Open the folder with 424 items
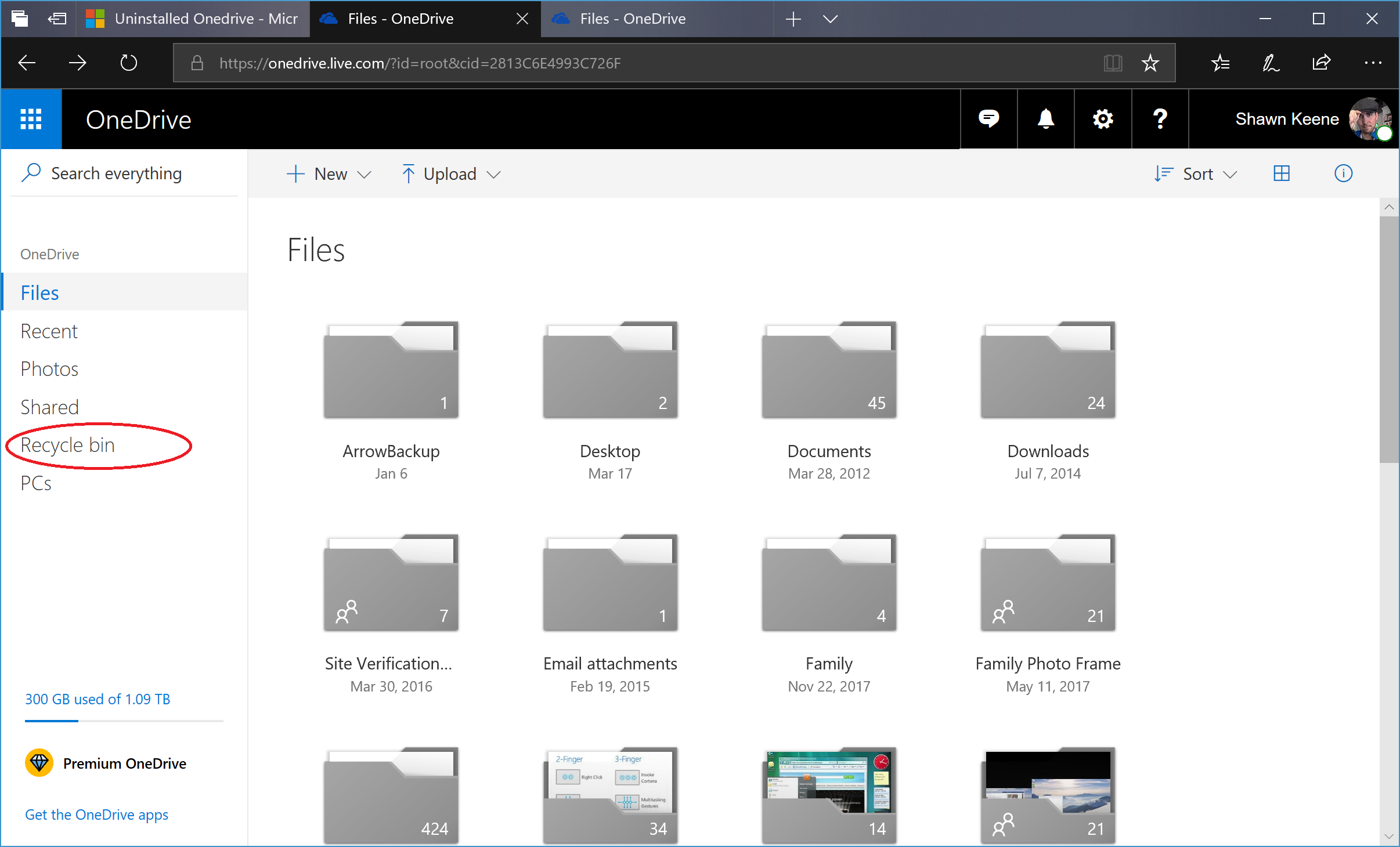Viewport: 1400px width, 847px height. click(x=391, y=795)
